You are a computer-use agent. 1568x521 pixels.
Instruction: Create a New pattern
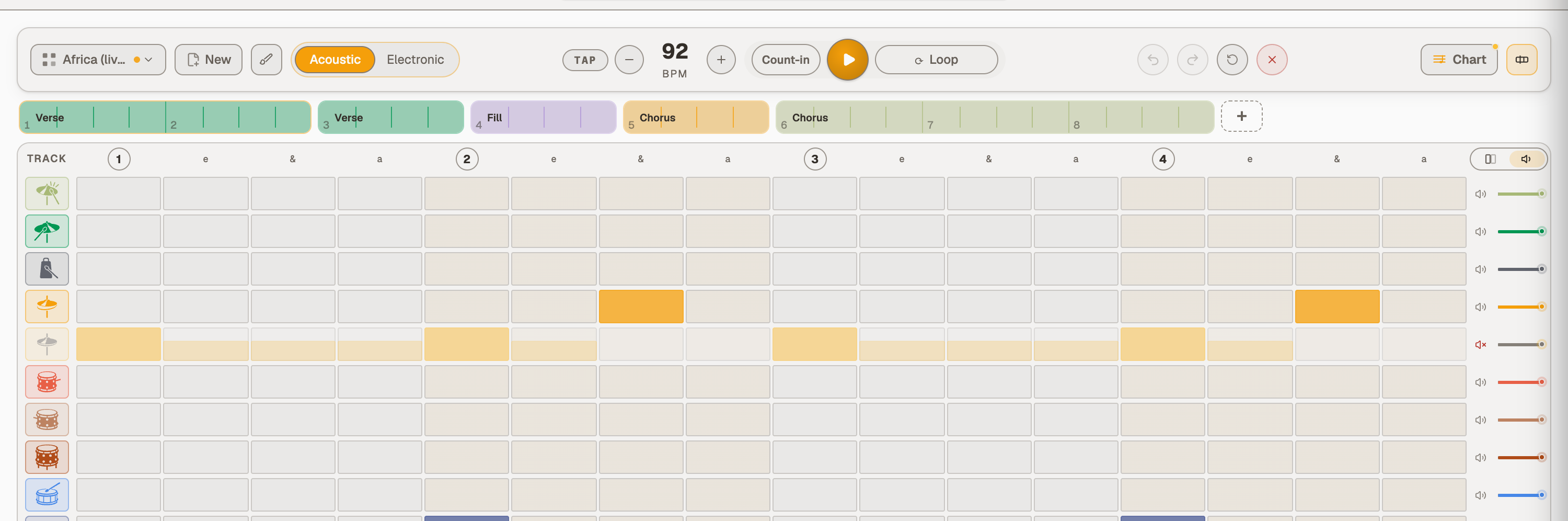pyautogui.click(x=208, y=60)
